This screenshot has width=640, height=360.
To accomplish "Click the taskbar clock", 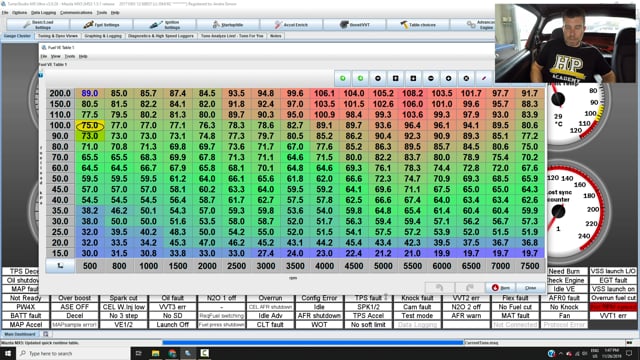I will [611, 353].
